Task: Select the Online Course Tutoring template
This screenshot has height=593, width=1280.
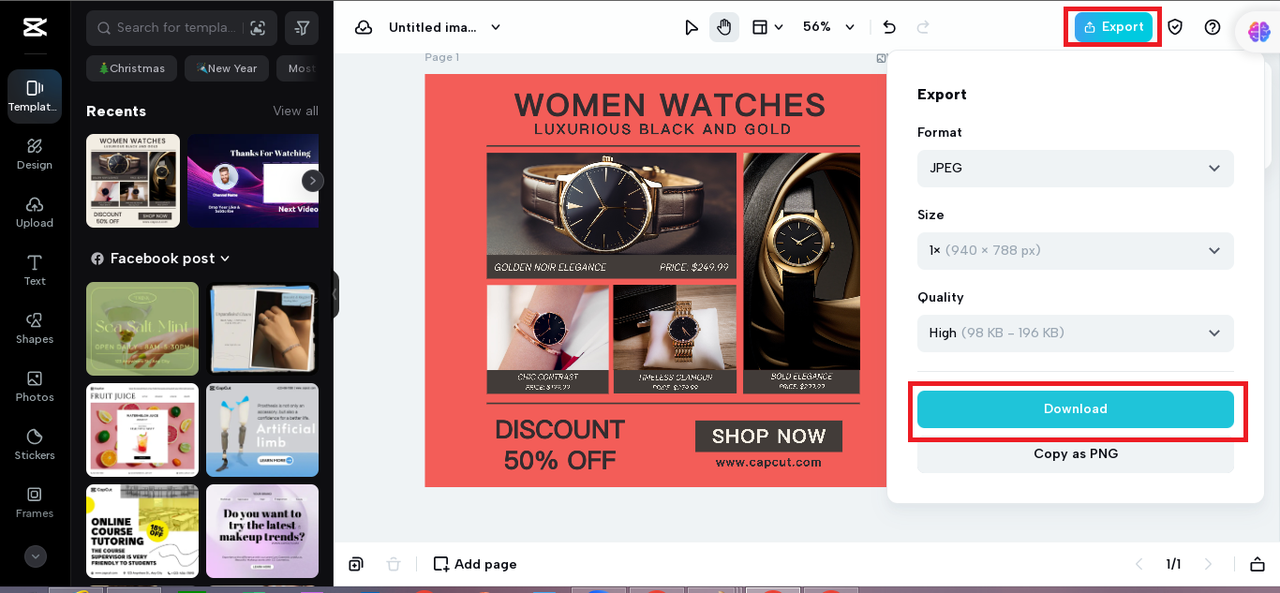Action: [142, 531]
